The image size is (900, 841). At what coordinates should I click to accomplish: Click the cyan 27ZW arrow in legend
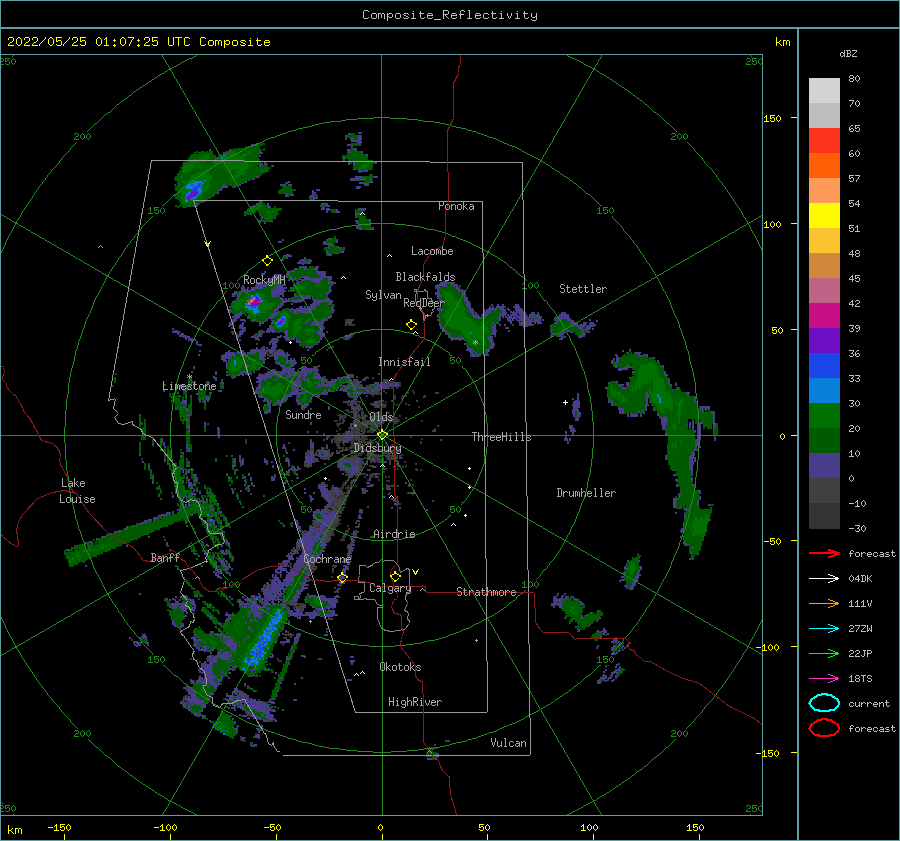coord(824,629)
